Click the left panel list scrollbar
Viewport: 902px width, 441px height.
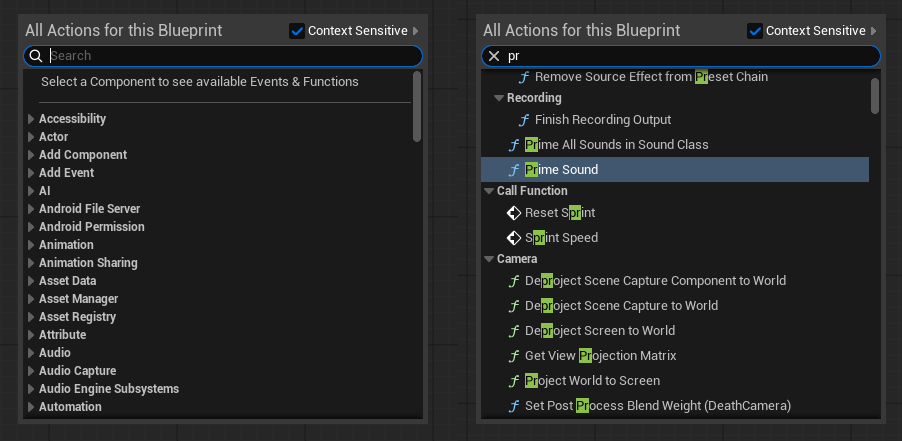coord(417,106)
